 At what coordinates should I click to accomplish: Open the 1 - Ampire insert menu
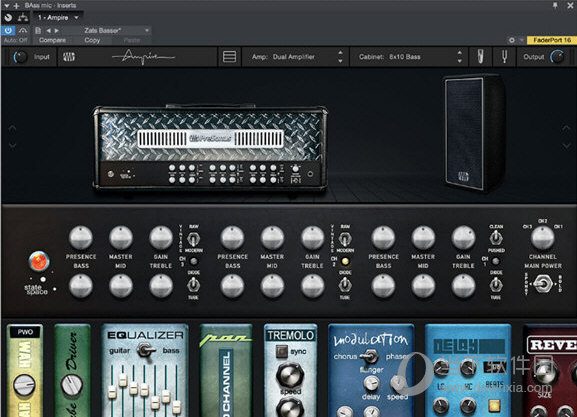(58, 17)
